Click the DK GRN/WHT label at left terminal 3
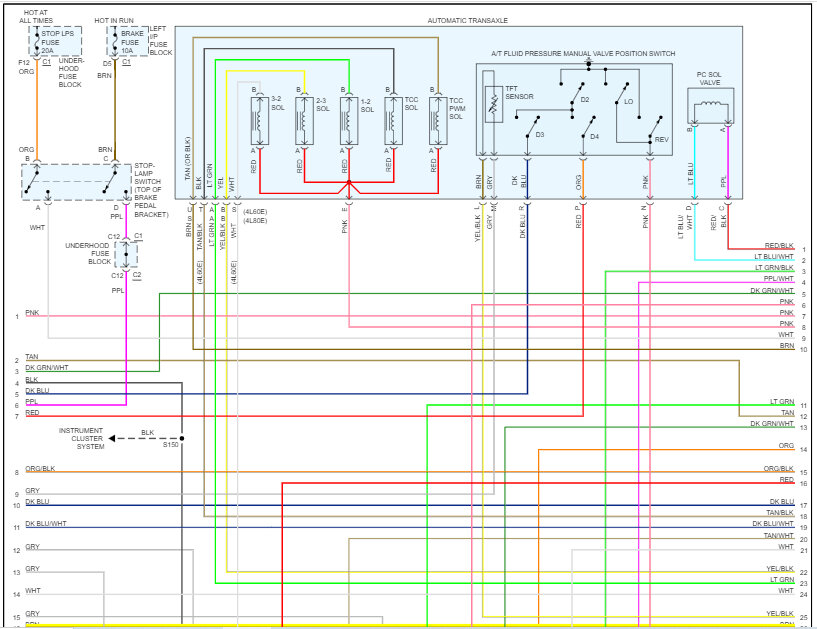This screenshot has height=629, width=817. tap(47, 368)
